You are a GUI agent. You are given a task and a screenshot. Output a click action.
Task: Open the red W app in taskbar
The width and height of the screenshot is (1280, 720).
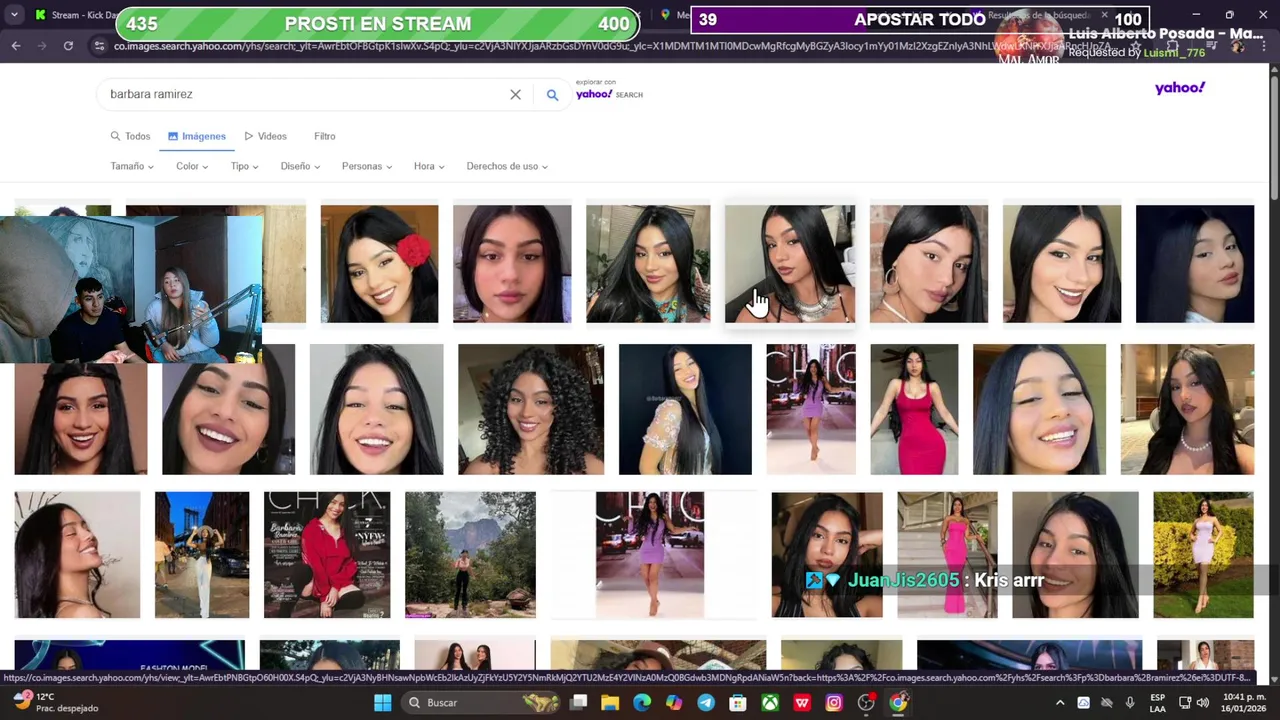[x=802, y=703]
